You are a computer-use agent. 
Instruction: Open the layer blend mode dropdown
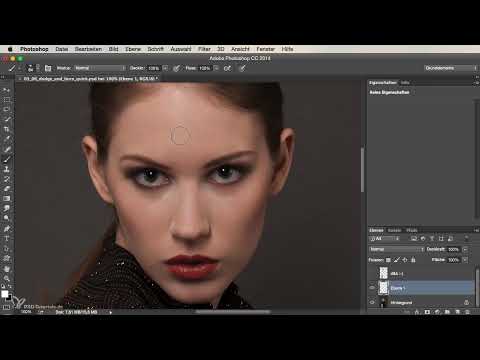tap(397, 249)
